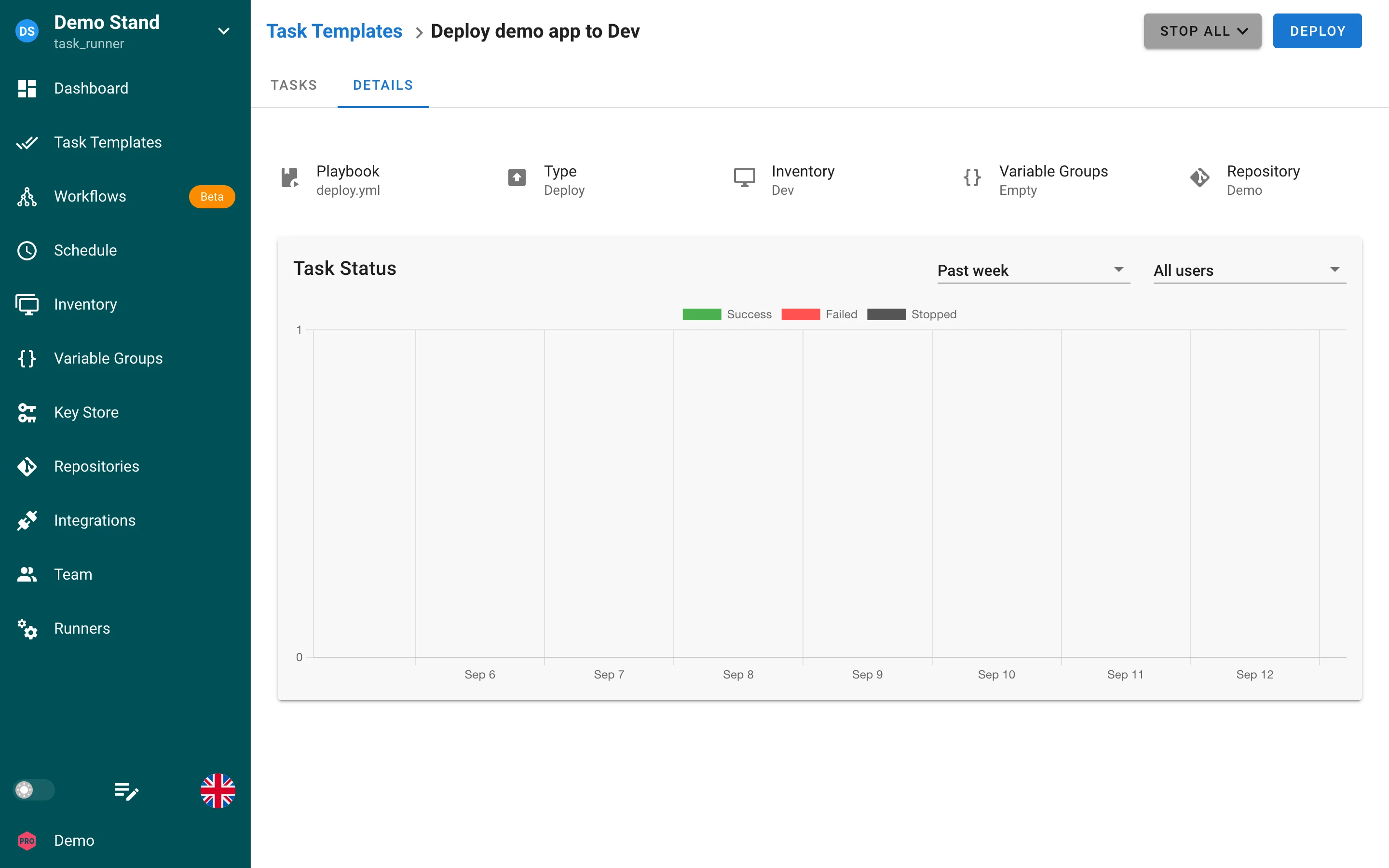Image resolution: width=1389 pixels, height=868 pixels.
Task: Click the PRO badge user icon
Action: tap(27, 841)
